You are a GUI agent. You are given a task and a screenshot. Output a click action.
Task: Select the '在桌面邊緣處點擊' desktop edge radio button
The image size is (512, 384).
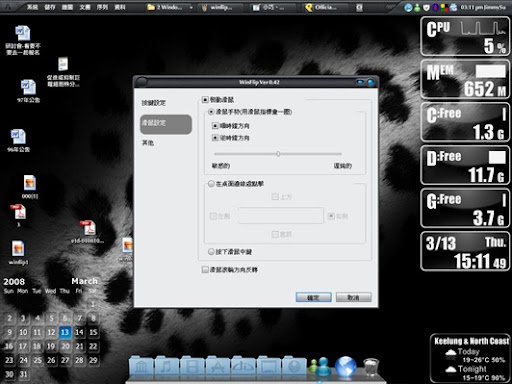(x=211, y=184)
